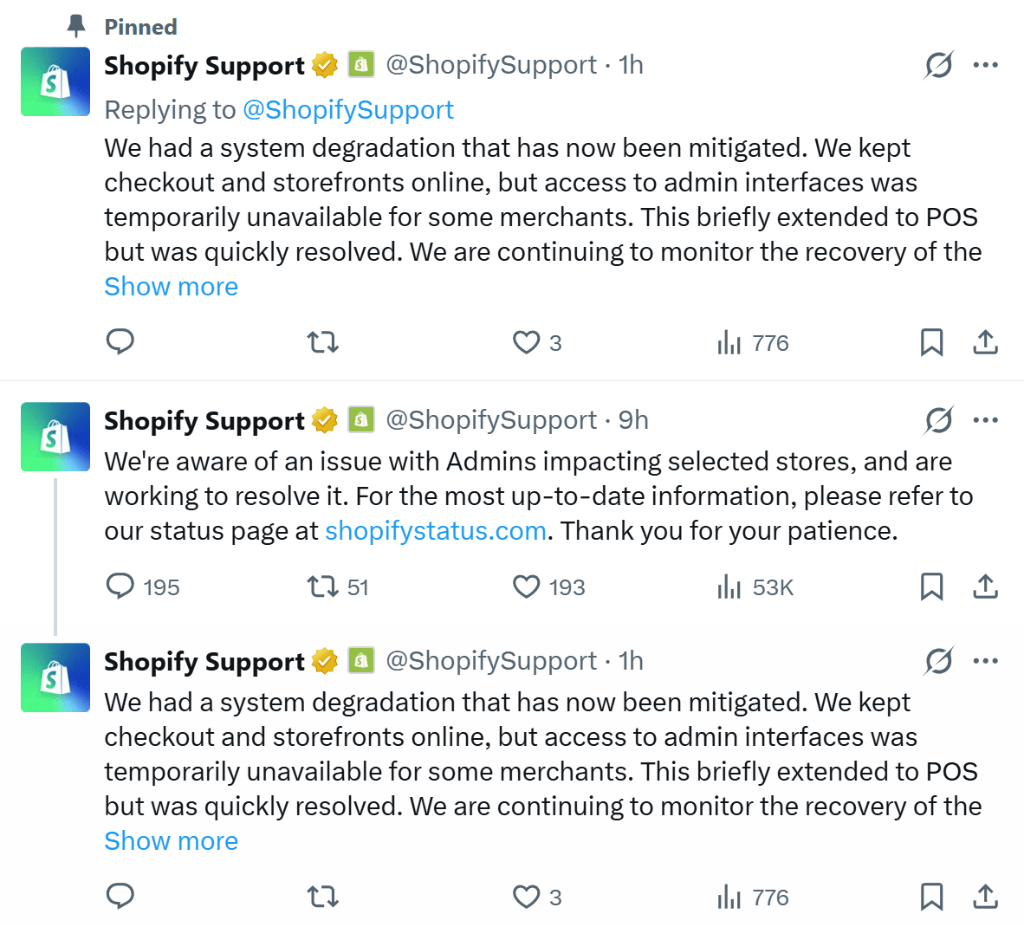Share the pinned system degradation post

coord(985,343)
